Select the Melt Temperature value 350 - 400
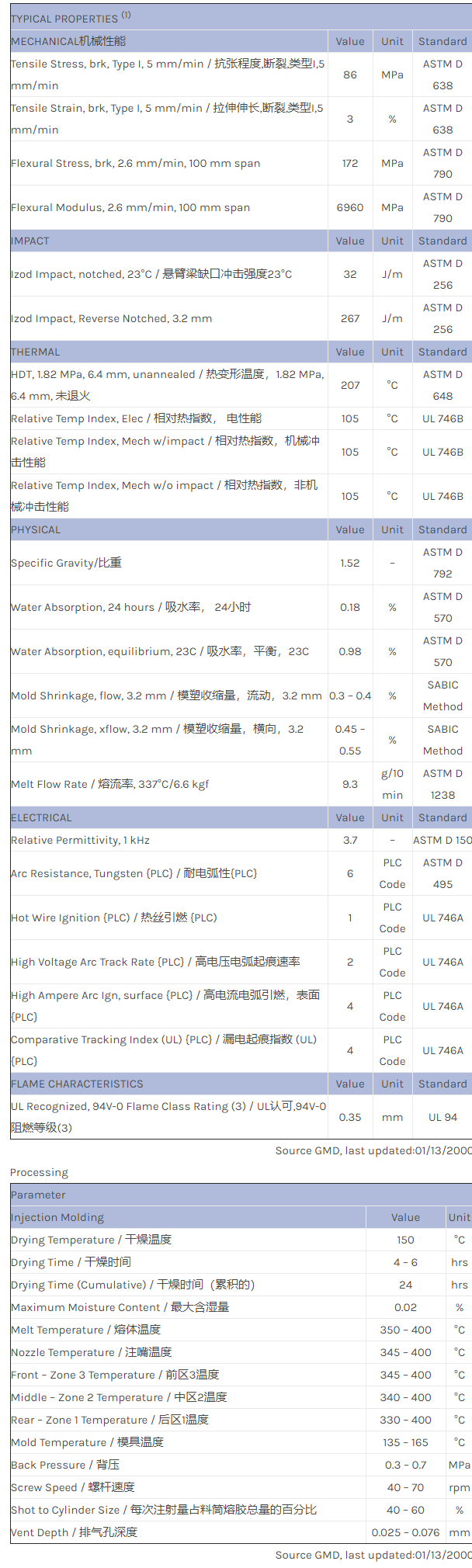 [405, 1330]
